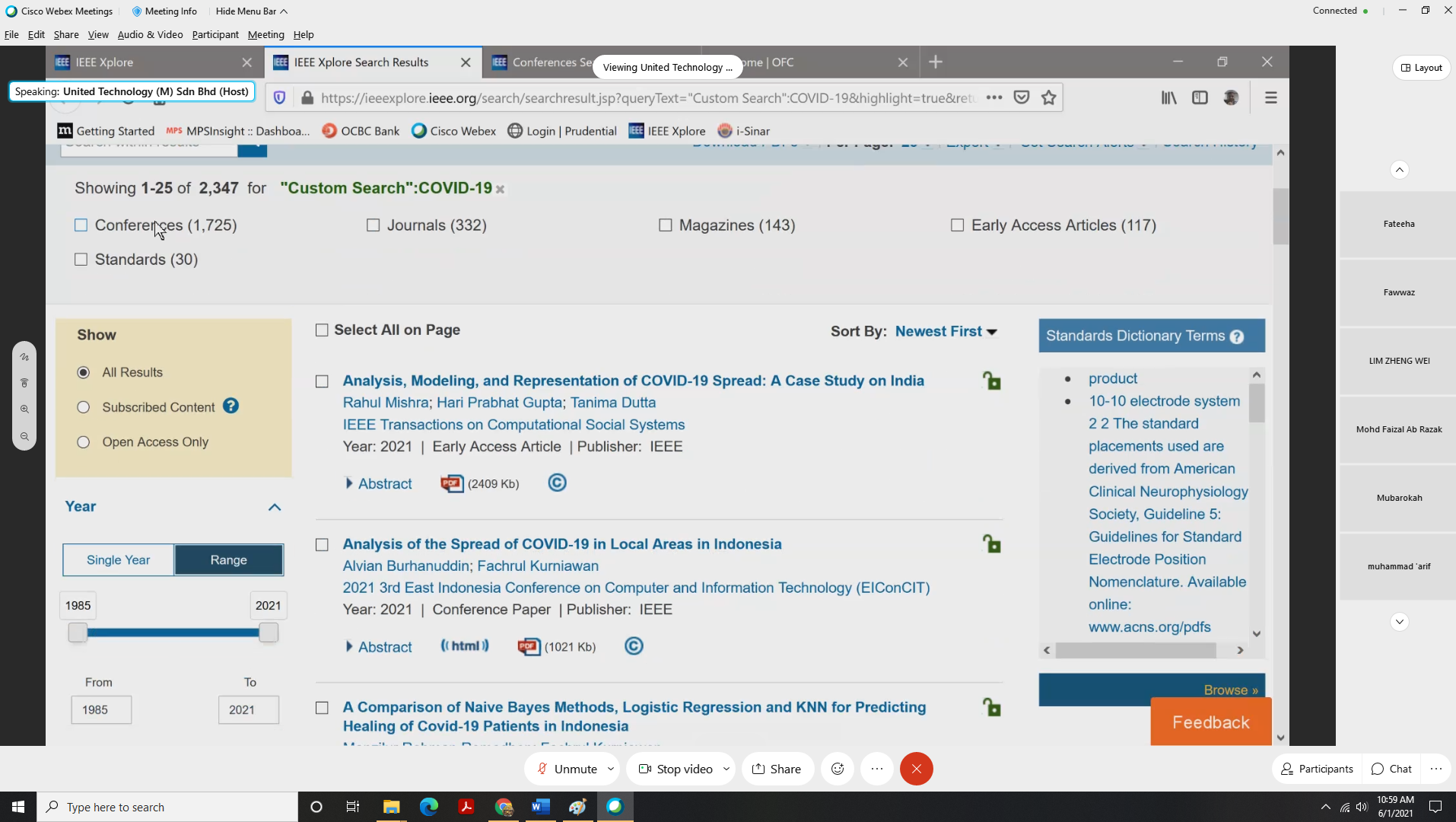Screen dimensions: 1456x822
Task: Bookmark page with the star icon
Action: (x=1049, y=97)
